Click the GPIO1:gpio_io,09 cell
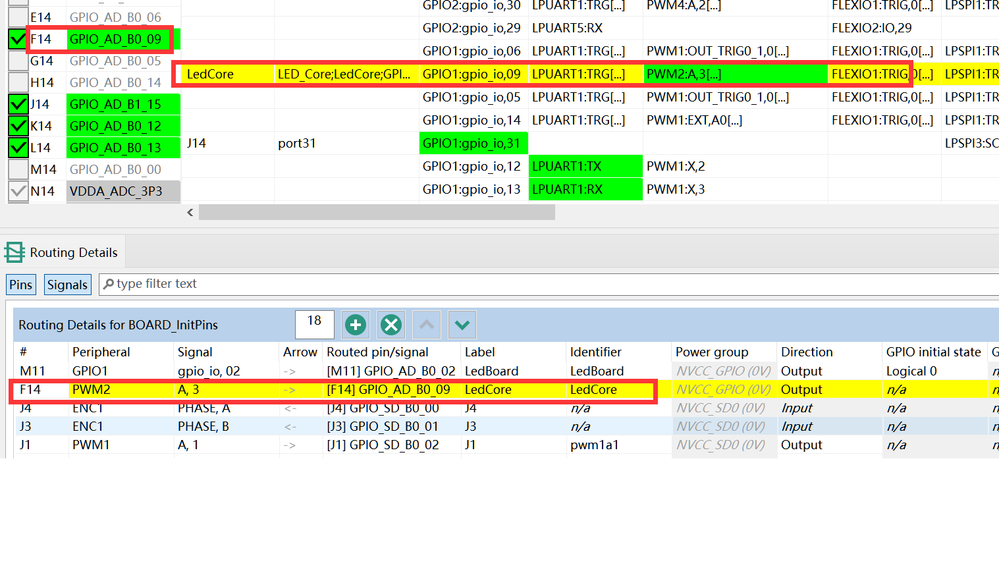999x581 pixels. point(473,74)
